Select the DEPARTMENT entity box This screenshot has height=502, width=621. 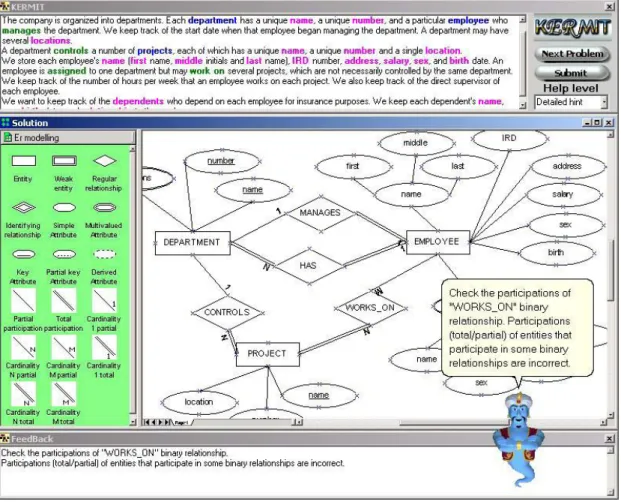point(192,243)
